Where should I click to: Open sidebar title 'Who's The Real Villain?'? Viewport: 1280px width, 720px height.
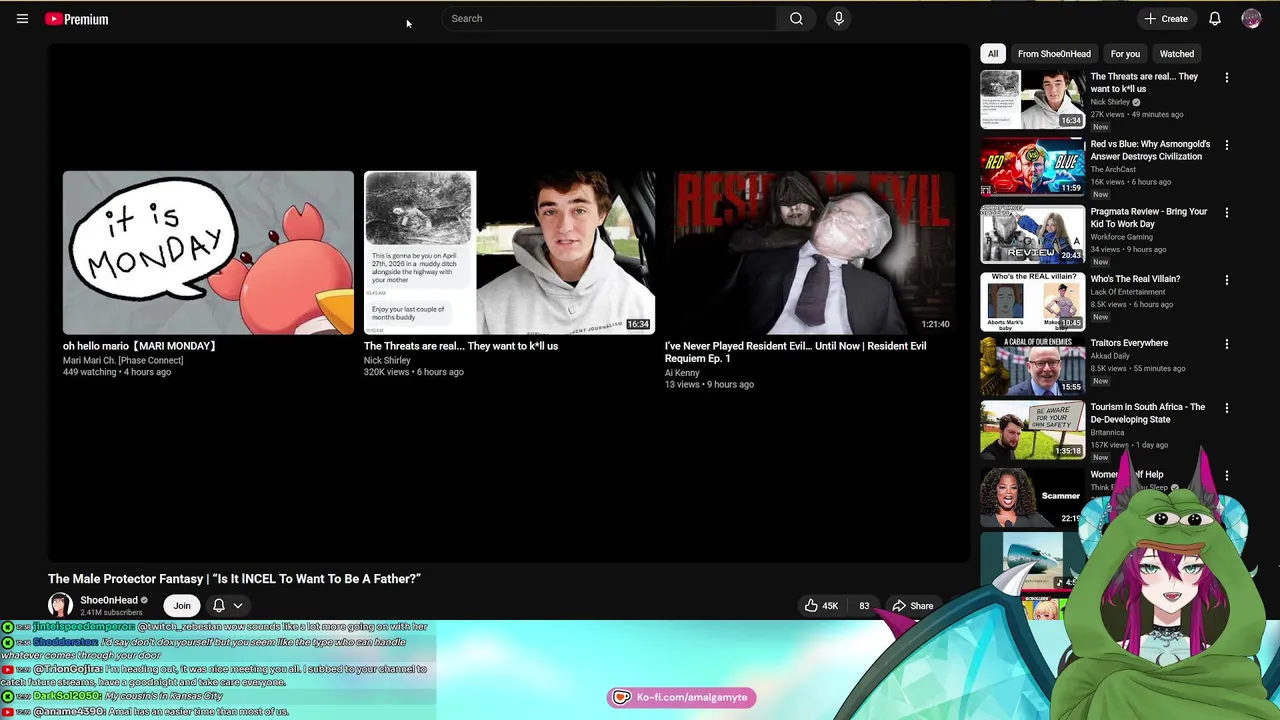1135,279
